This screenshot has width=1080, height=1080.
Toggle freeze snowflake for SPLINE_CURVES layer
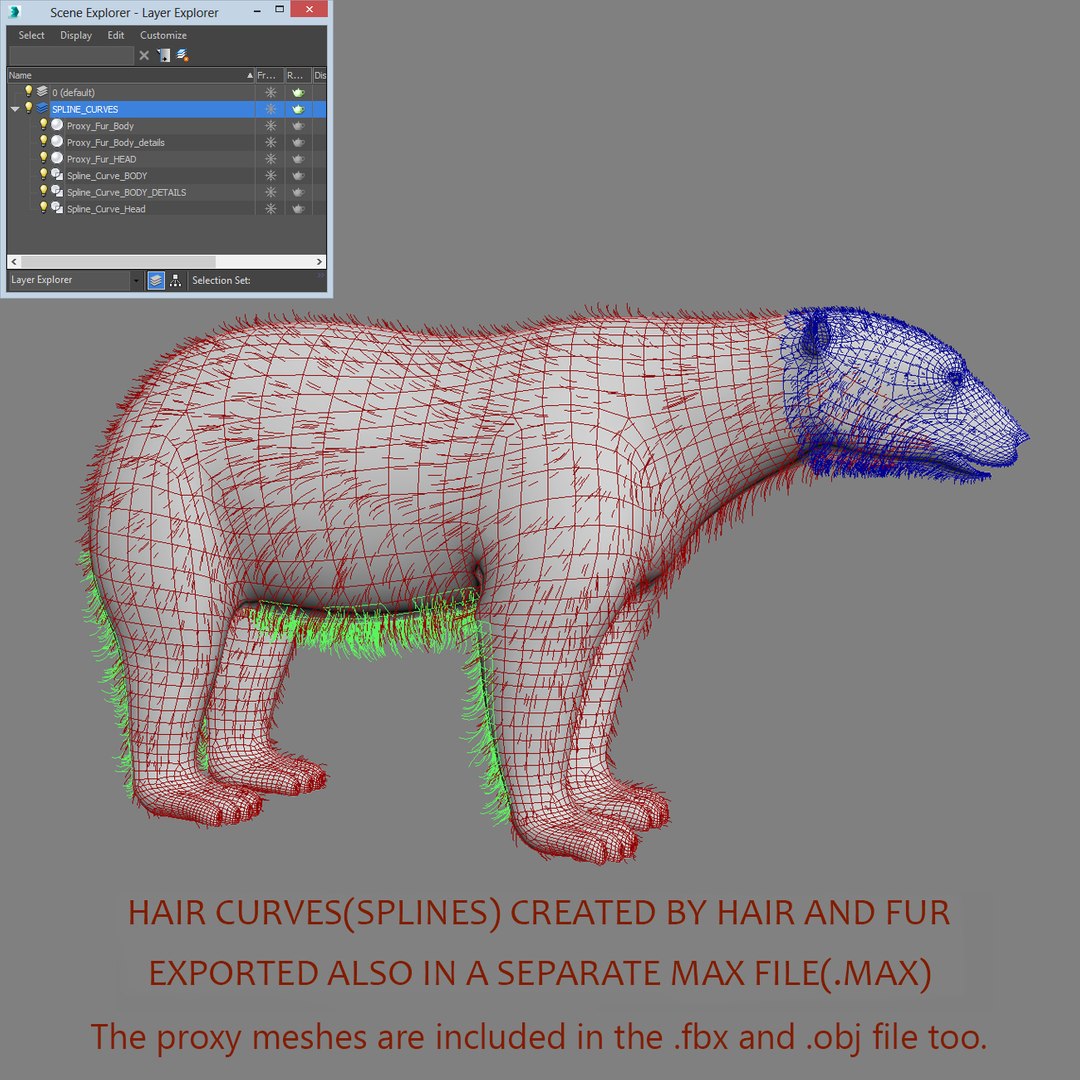coord(271,109)
